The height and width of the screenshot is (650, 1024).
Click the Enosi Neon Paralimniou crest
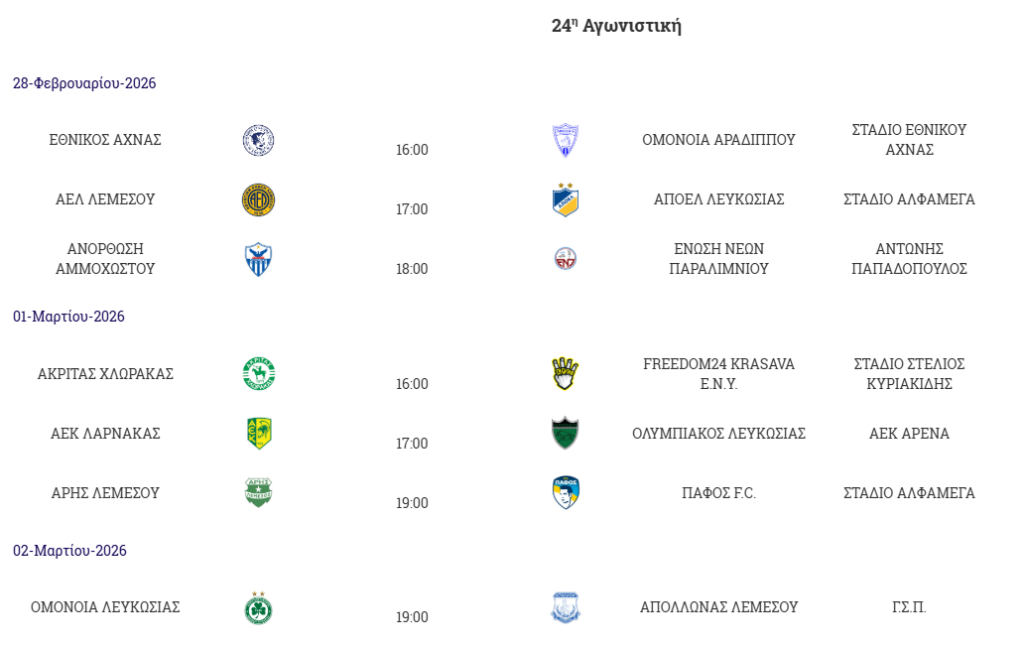566,259
